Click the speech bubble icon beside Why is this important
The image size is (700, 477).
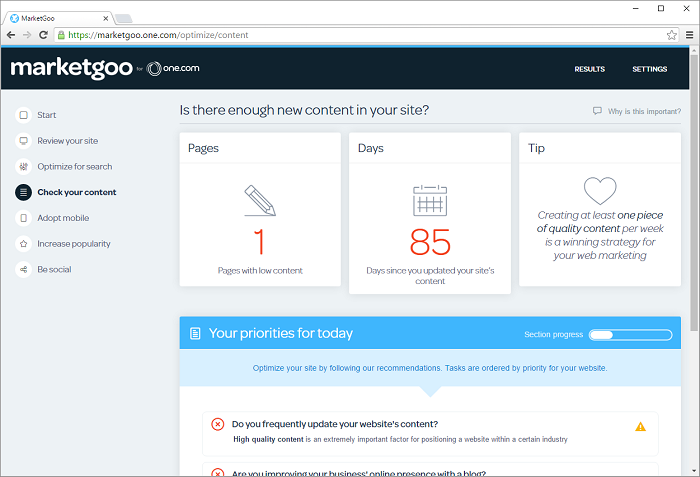[x=597, y=111]
